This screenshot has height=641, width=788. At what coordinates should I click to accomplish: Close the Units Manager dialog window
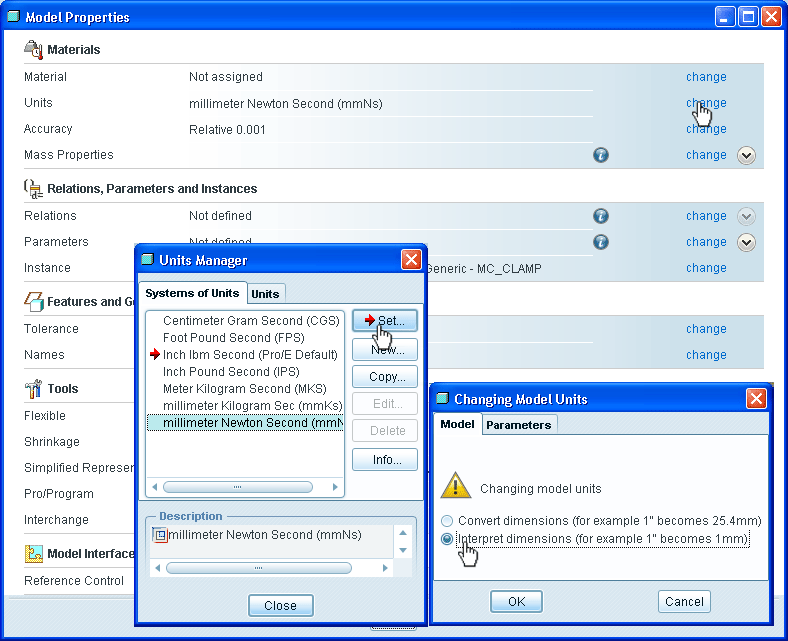click(x=411, y=260)
